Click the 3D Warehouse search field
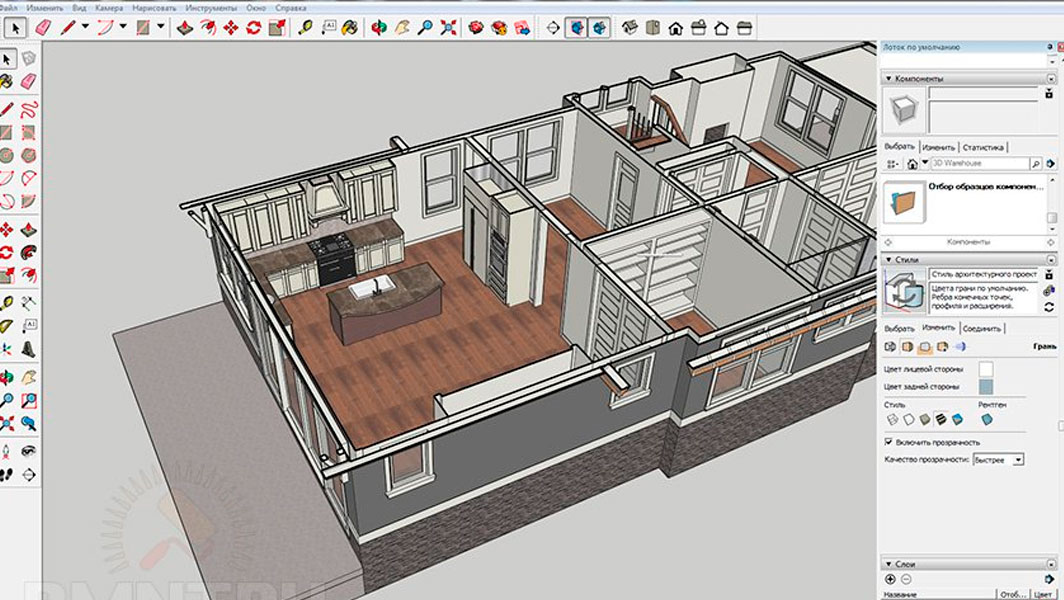Screen dimensions: 1064x600 pyautogui.click(x=979, y=164)
